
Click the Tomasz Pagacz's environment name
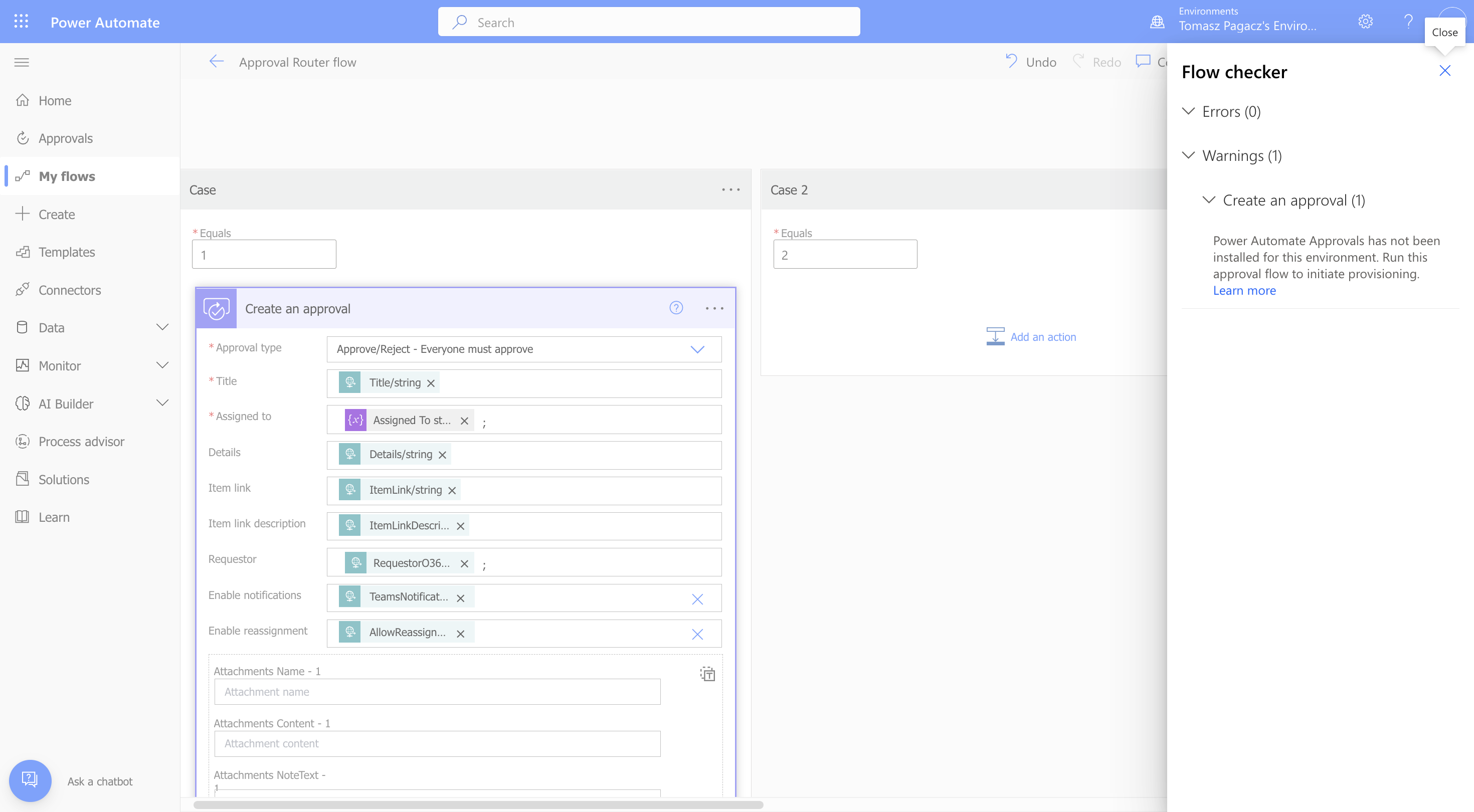click(x=1247, y=26)
